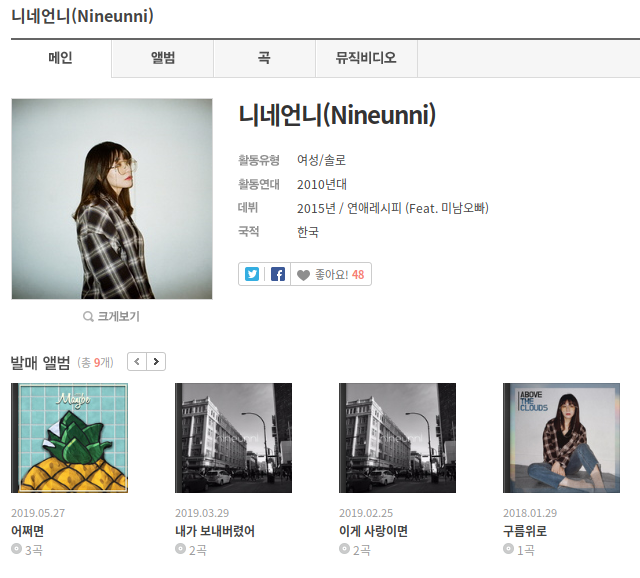Click disc icon under 이게 사랑이면
Viewport: 640px width, 578px height.
click(344, 549)
